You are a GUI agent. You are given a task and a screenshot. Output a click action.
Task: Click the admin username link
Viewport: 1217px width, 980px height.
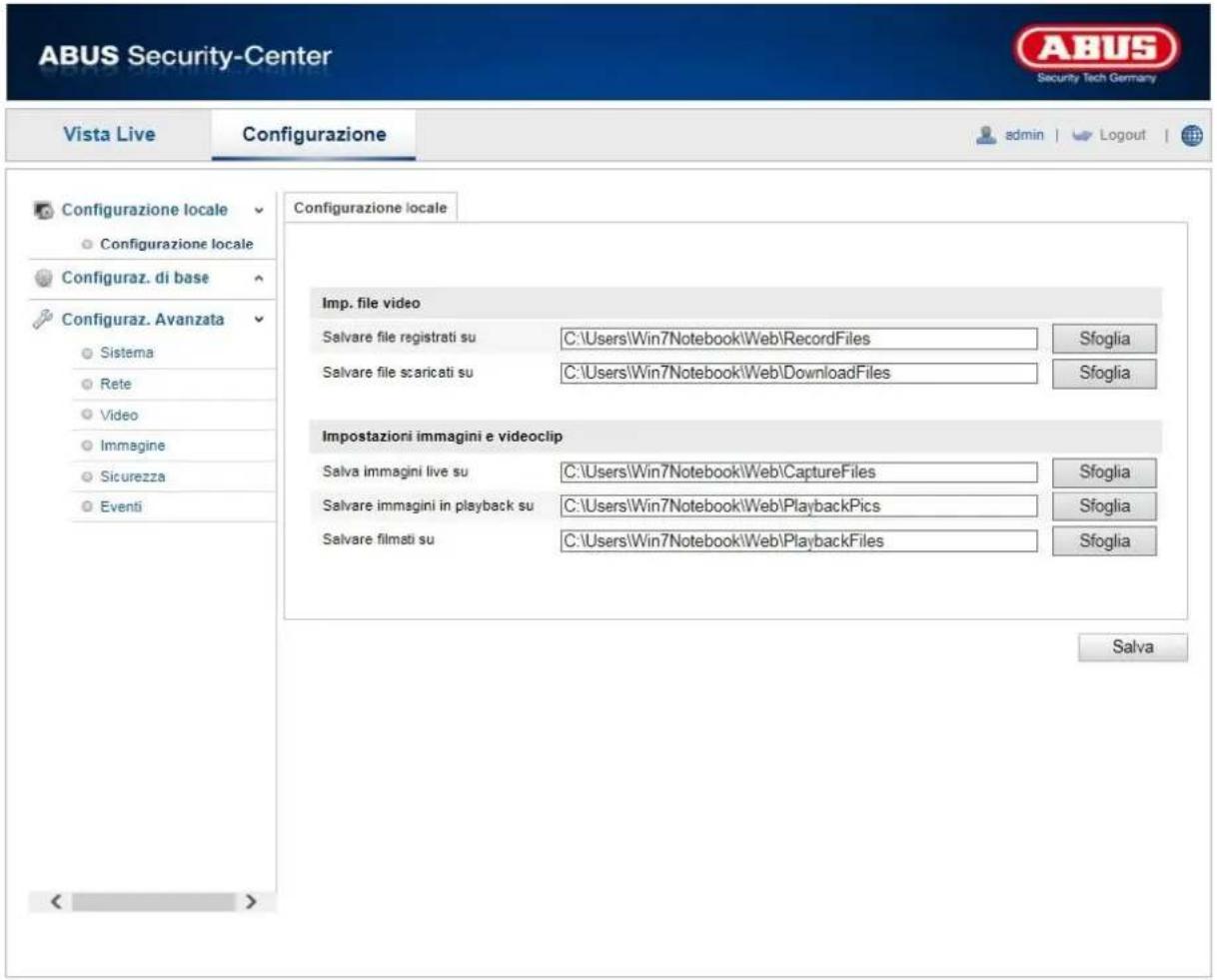click(x=1024, y=135)
